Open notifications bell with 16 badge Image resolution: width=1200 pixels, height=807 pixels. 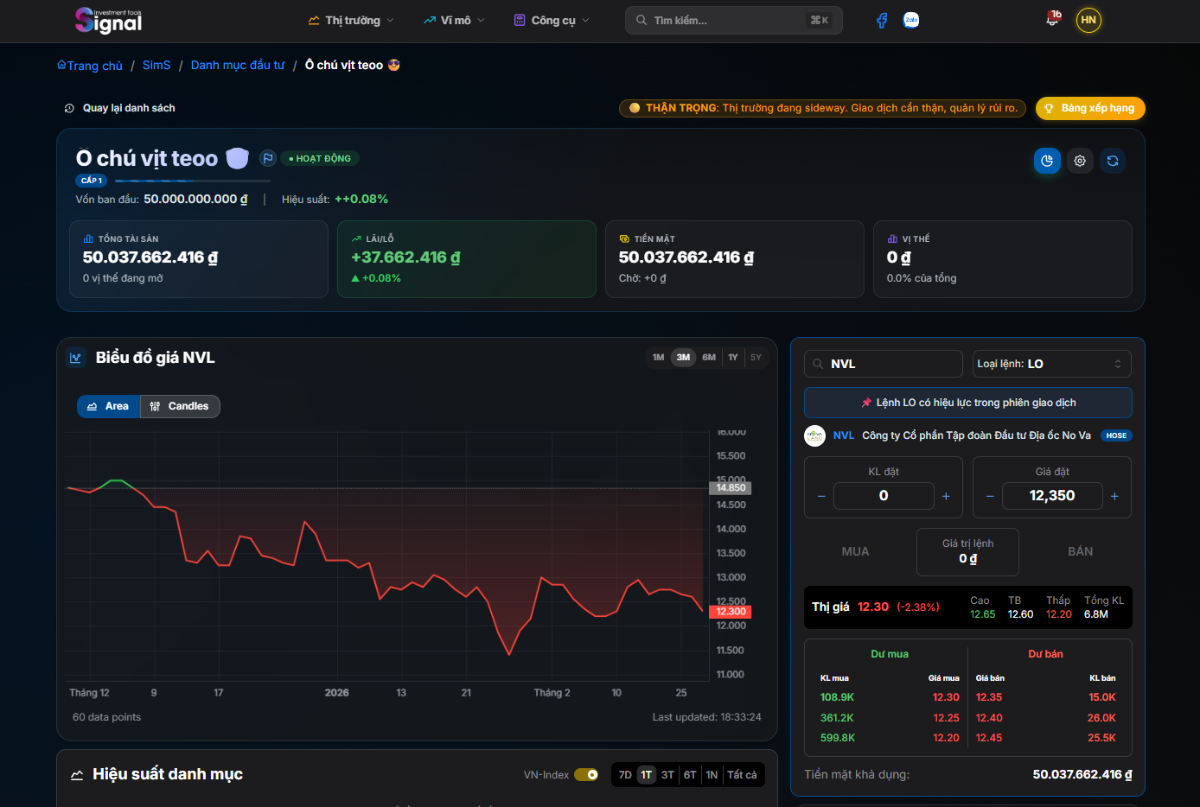tap(1053, 20)
